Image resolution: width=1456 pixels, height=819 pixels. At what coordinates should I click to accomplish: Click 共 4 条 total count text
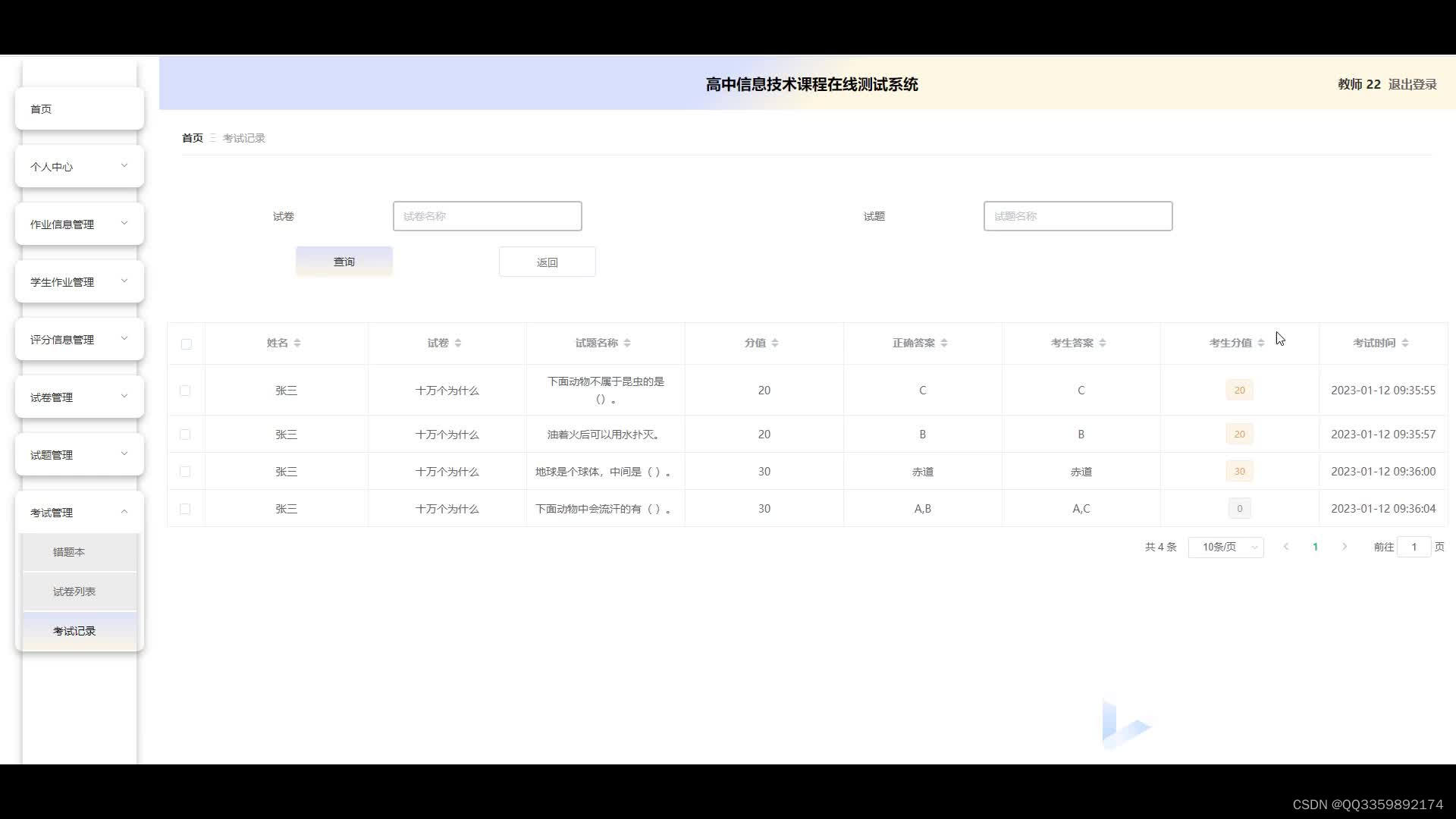click(1160, 547)
